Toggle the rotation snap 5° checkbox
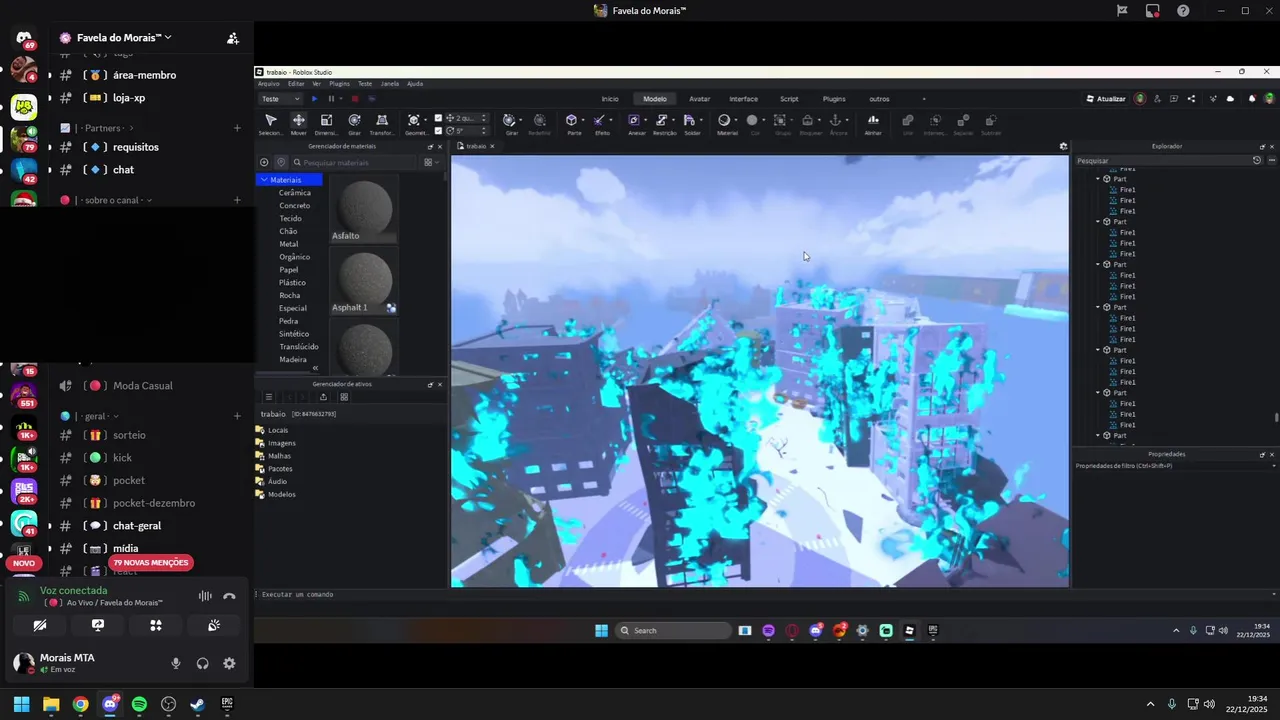This screenshot has height=720, width=1280. click(438, 131)
